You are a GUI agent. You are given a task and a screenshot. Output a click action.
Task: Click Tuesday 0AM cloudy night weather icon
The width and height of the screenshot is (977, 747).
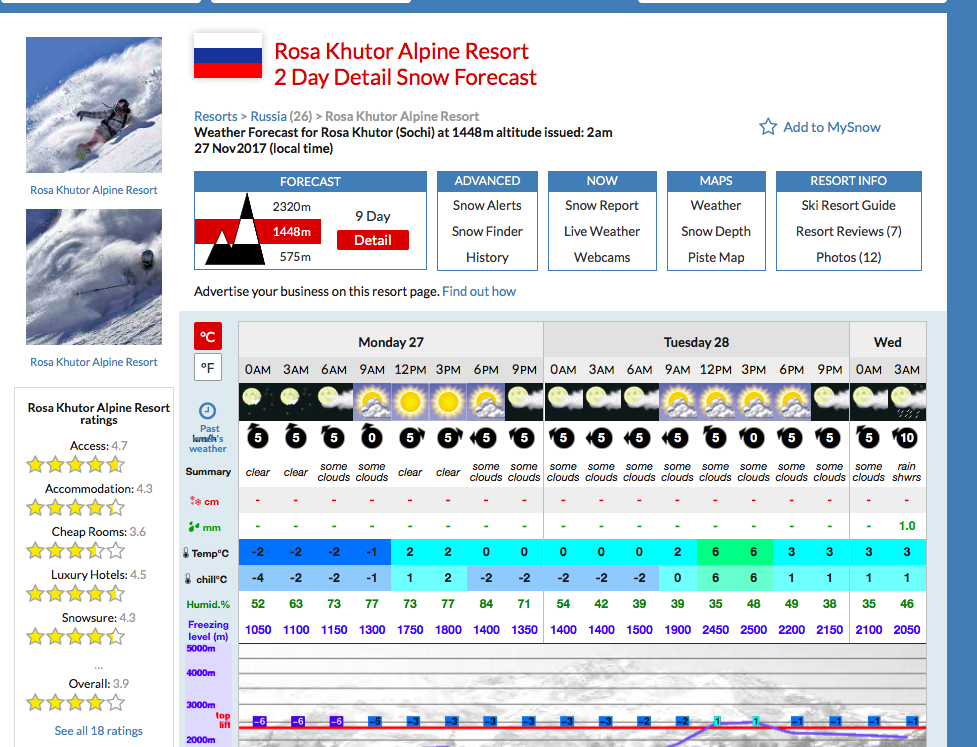point(563,402)
